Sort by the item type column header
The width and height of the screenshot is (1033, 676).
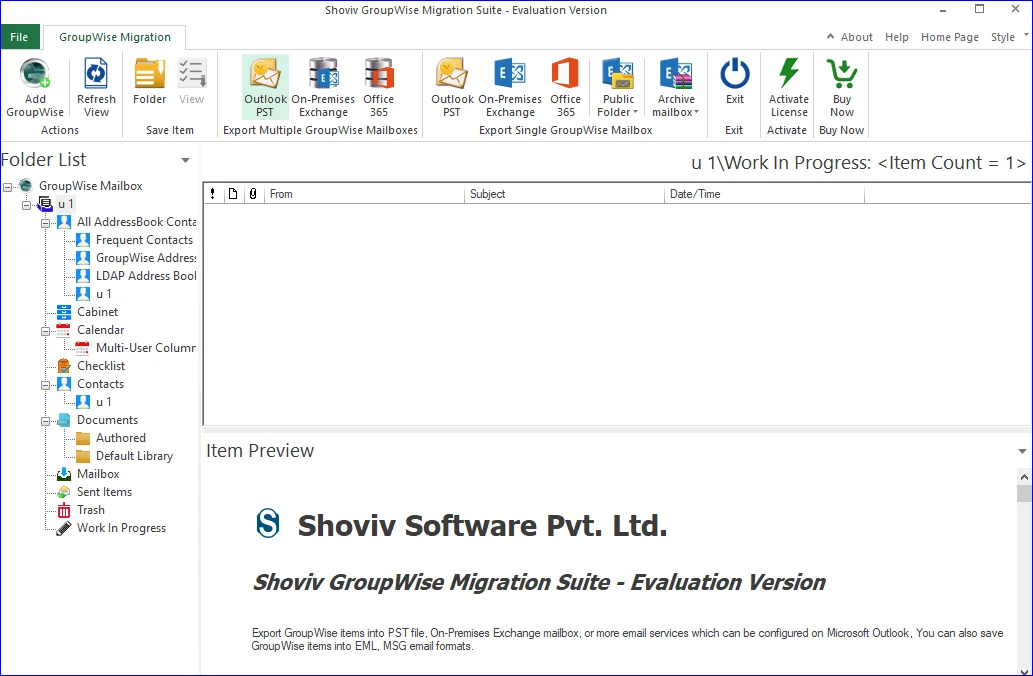[233, 194]
